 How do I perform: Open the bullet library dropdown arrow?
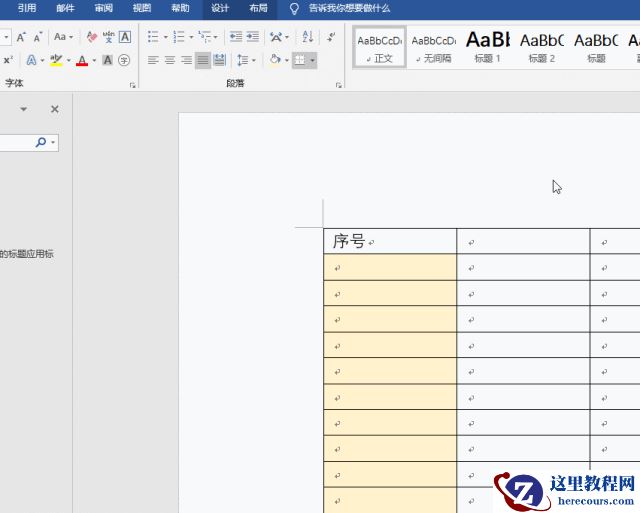tap(165, 37)
